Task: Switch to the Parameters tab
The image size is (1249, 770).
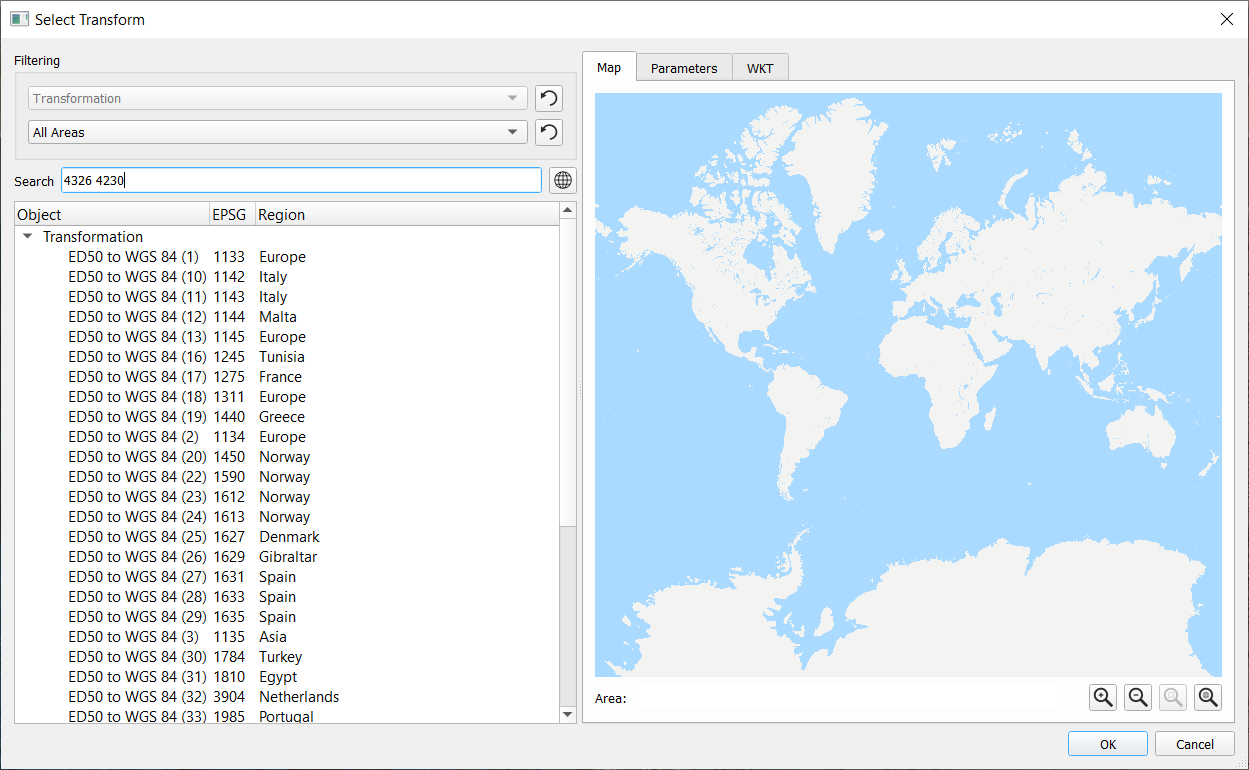Action: click(684, 68)
